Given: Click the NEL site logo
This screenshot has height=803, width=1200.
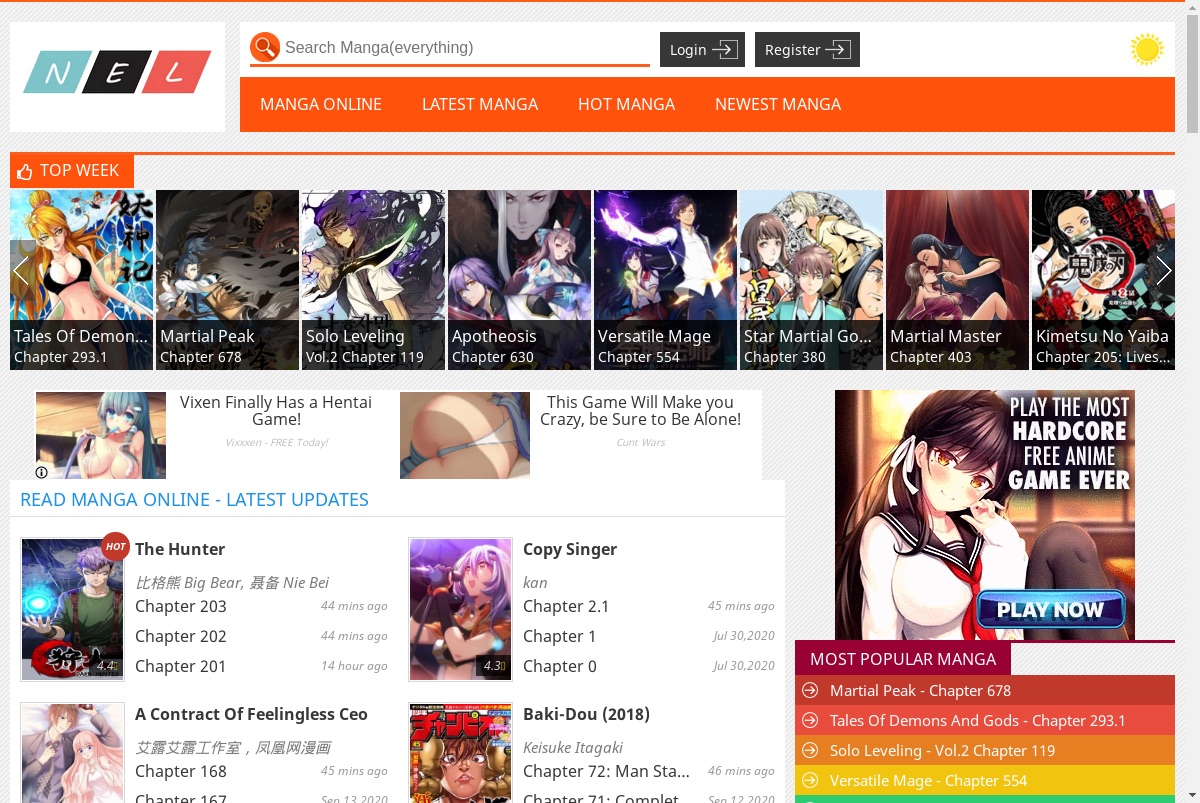Looking at the screenshot, I should pos(117,72).
